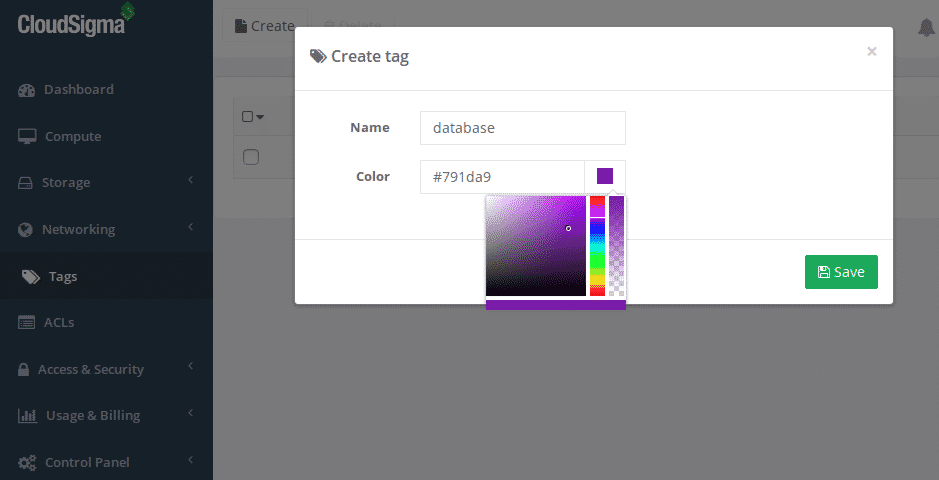Open Usage & Billing menu item

[93, 415]
